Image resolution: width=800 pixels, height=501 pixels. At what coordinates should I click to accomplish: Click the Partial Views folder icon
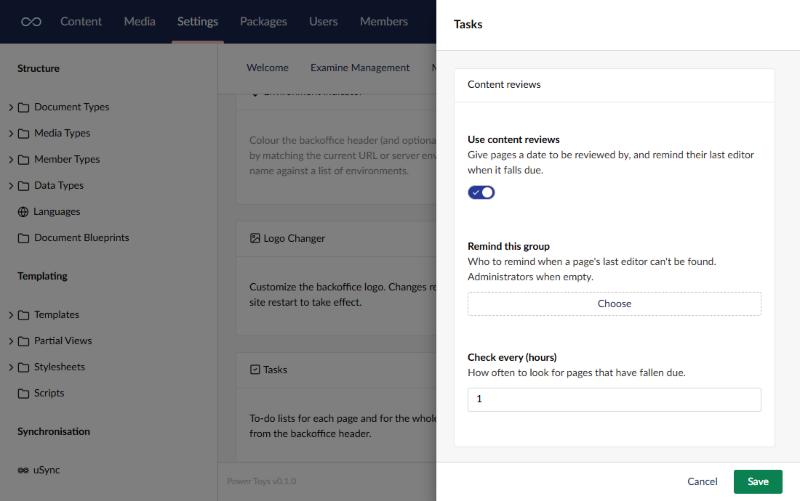(x=23, y=341)
